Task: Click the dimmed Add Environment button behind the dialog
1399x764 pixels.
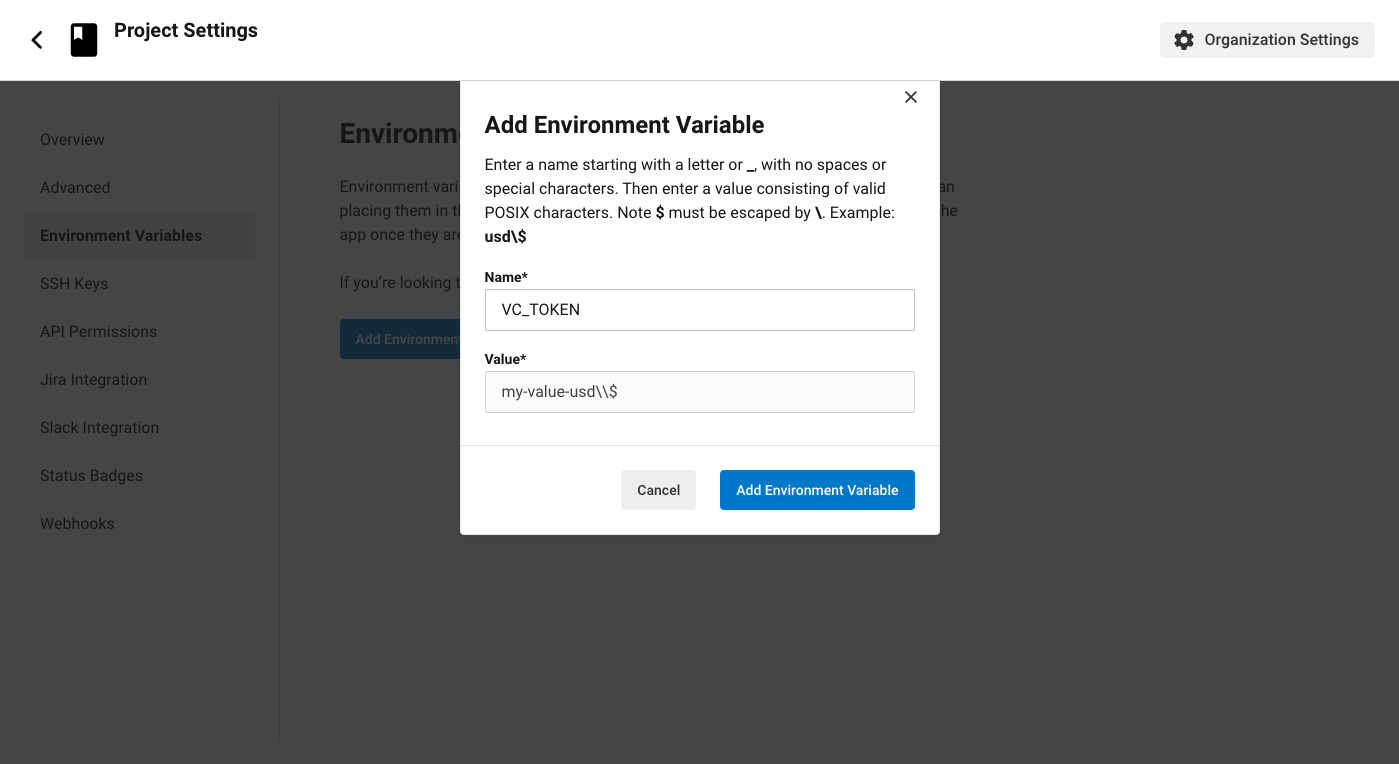Action: [x=400, y=339]
